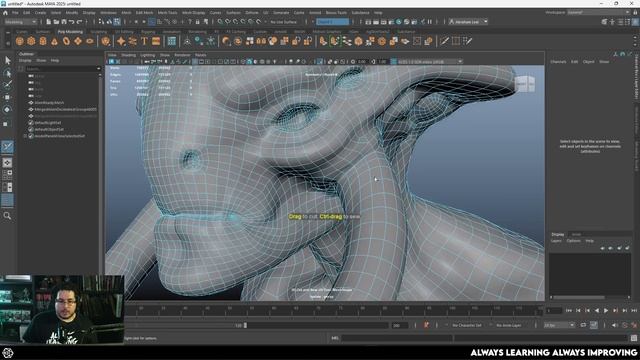
Task: Open the Deform menu
Action: [x=251, y=13]
